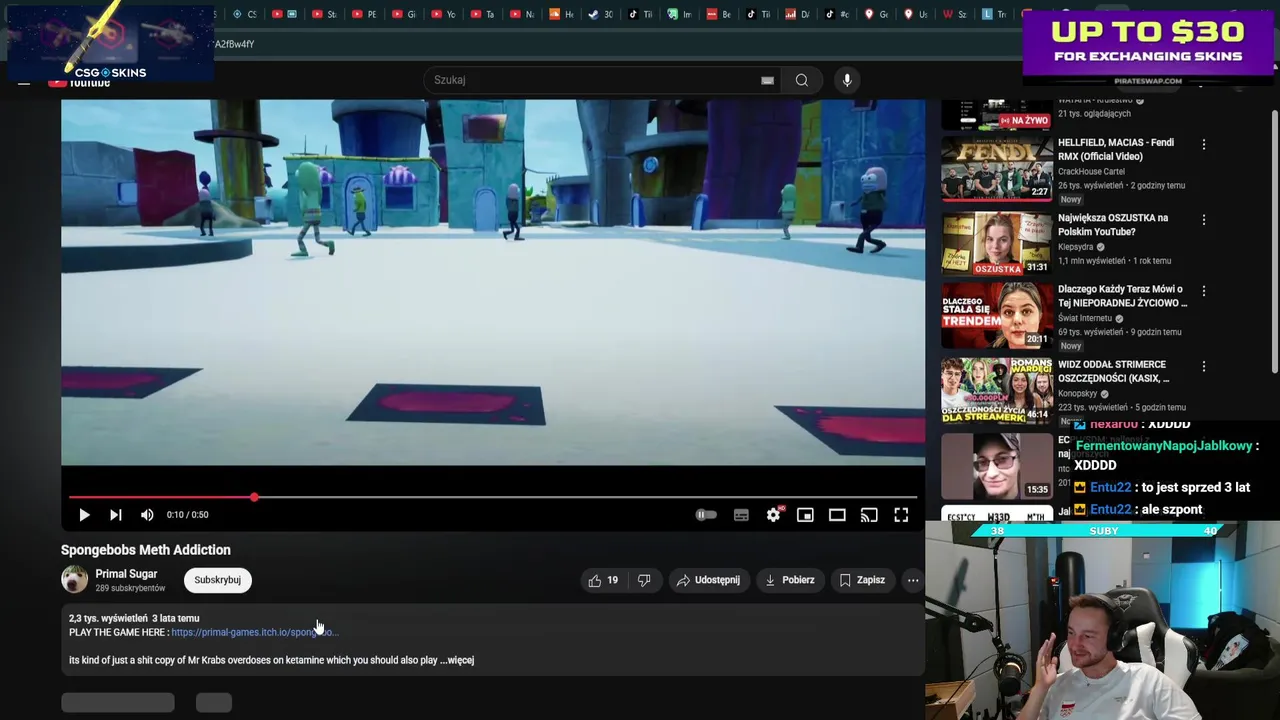Click the Udostępnij share button
Screen dimensions: 1280x720
tap(708, 580)
